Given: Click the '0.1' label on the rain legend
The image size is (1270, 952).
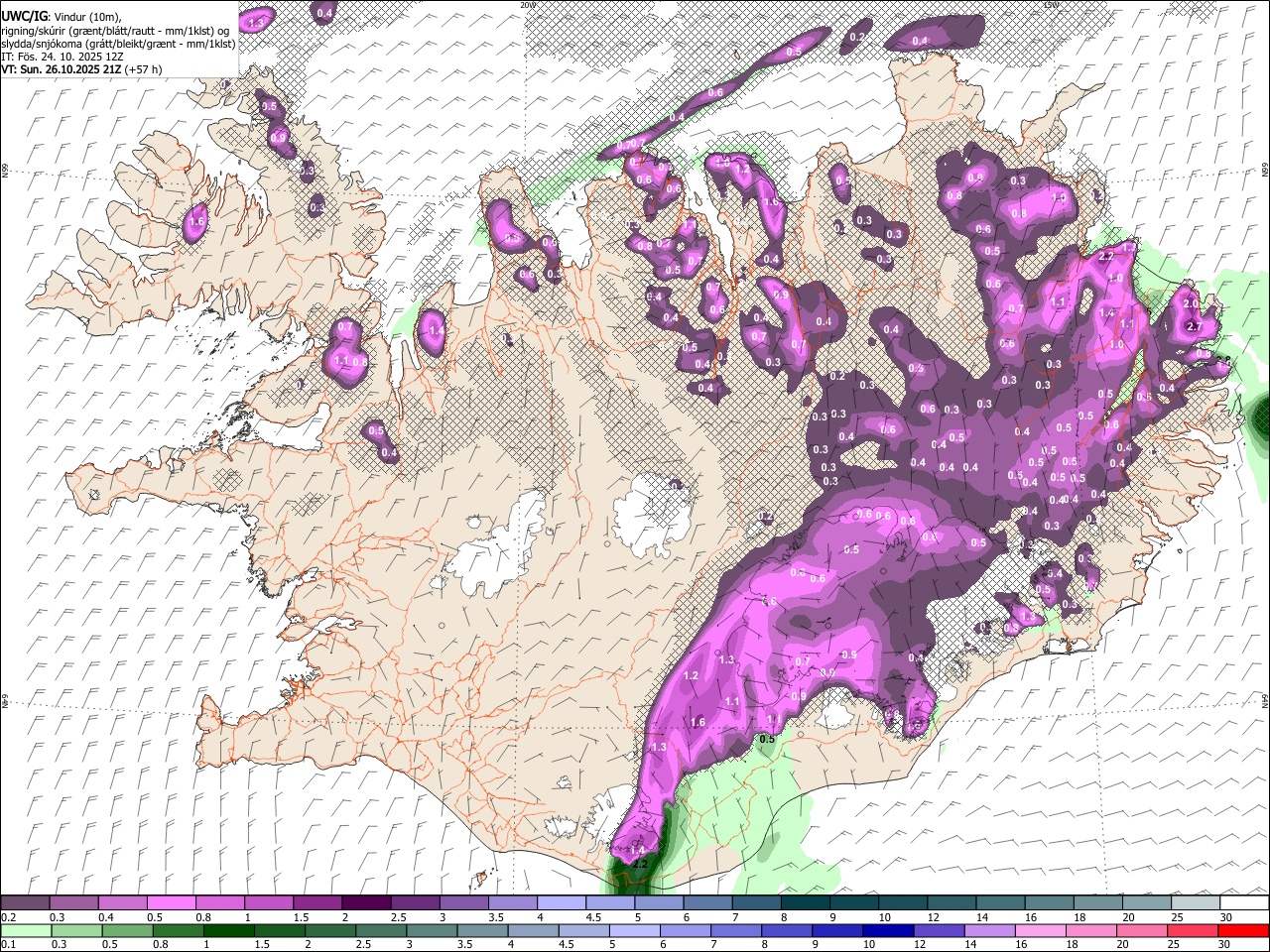Looking at the screenshot, I should click(8, 944).
